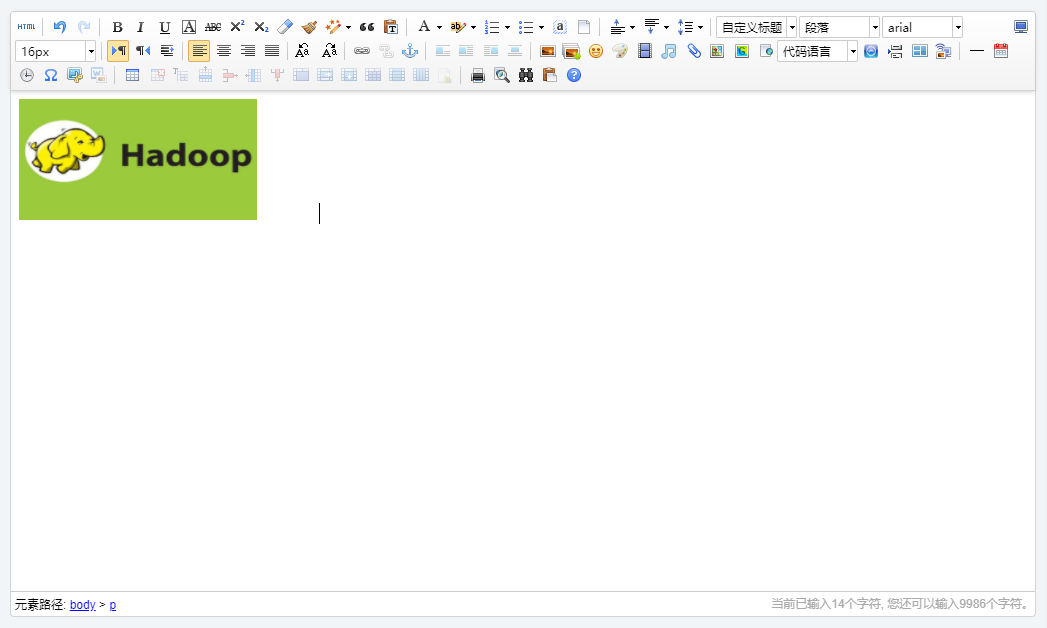The width and height of the screenshot is (1047, 628).
Task: Open the 代码语言 code language dropdown
Action: [817, 51]
